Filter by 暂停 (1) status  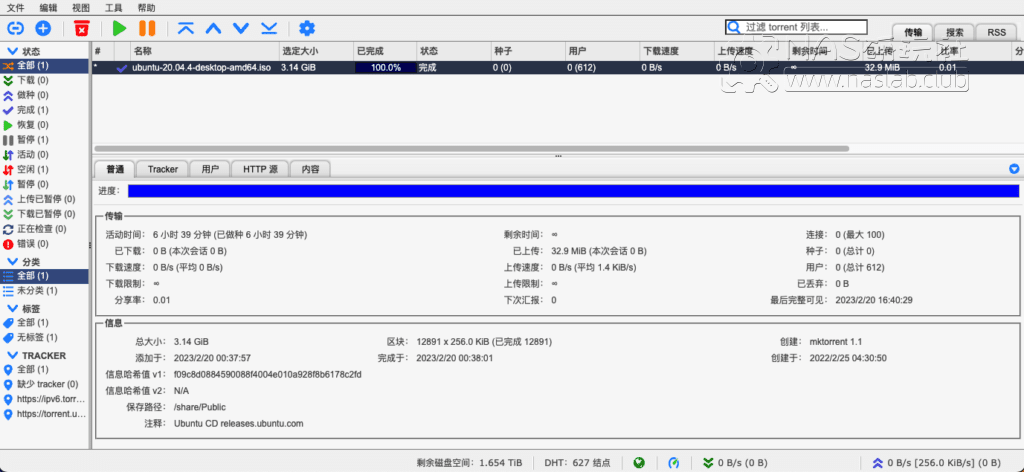pos(44,140)
